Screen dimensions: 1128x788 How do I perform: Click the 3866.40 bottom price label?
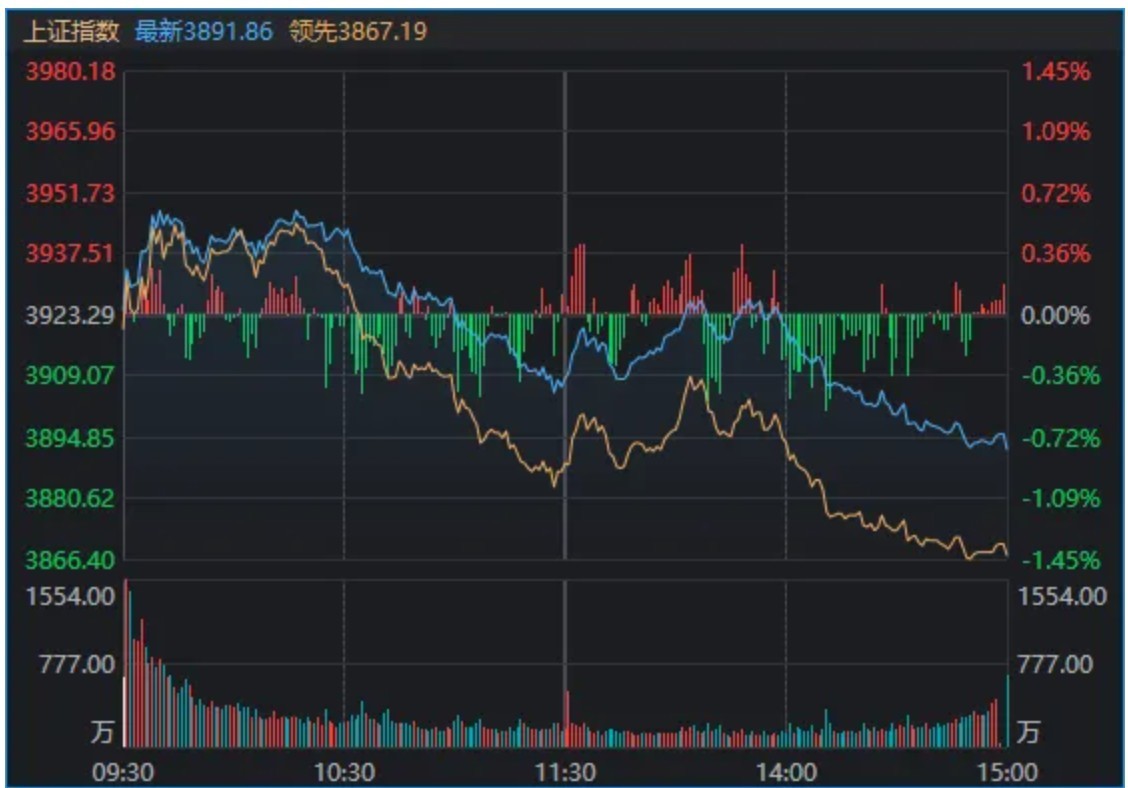pos(70,559)
